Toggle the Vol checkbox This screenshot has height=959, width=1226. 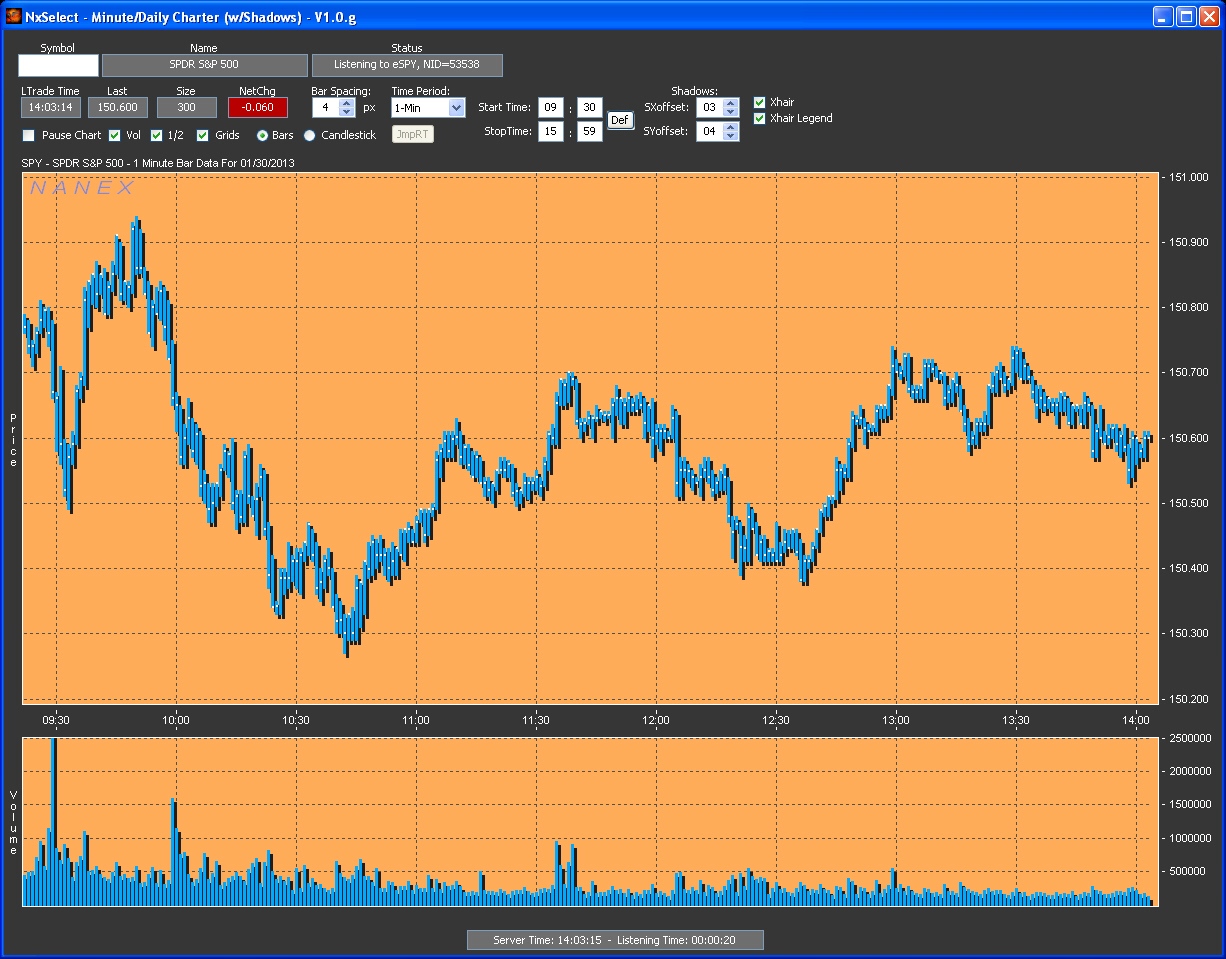(115, 135)
